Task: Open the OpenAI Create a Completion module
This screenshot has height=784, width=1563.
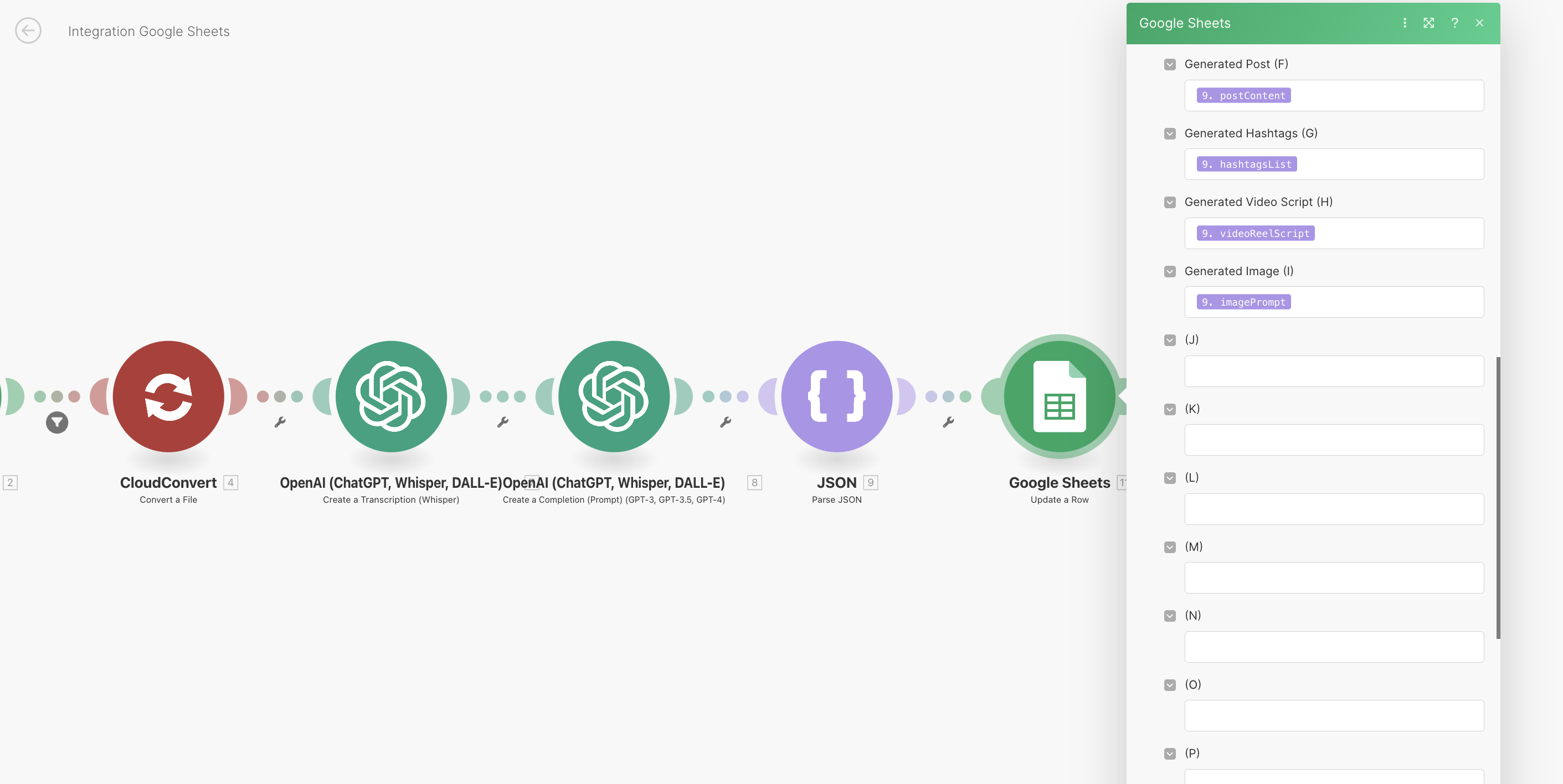Action: click(614, 396)
